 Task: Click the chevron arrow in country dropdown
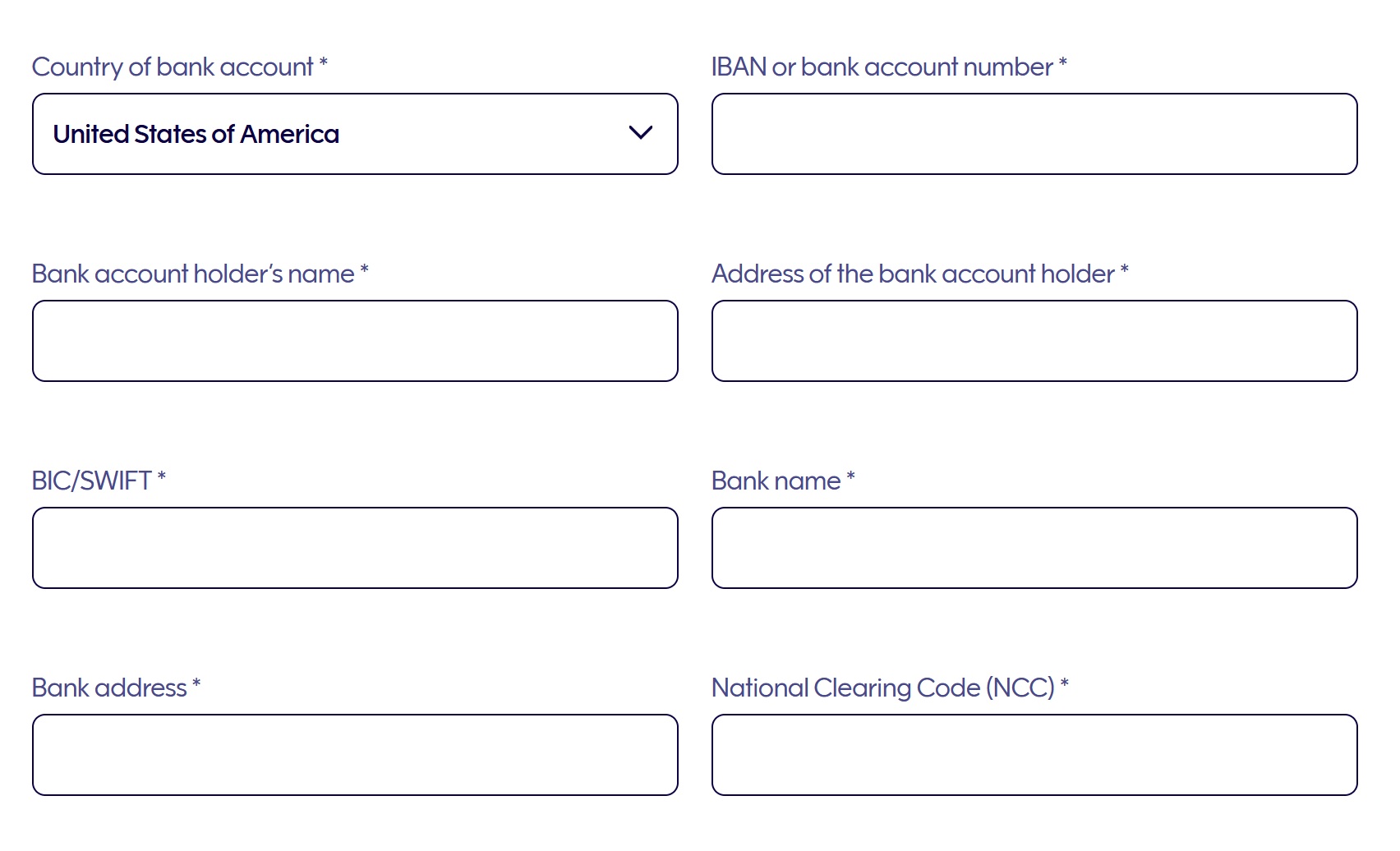640,133
